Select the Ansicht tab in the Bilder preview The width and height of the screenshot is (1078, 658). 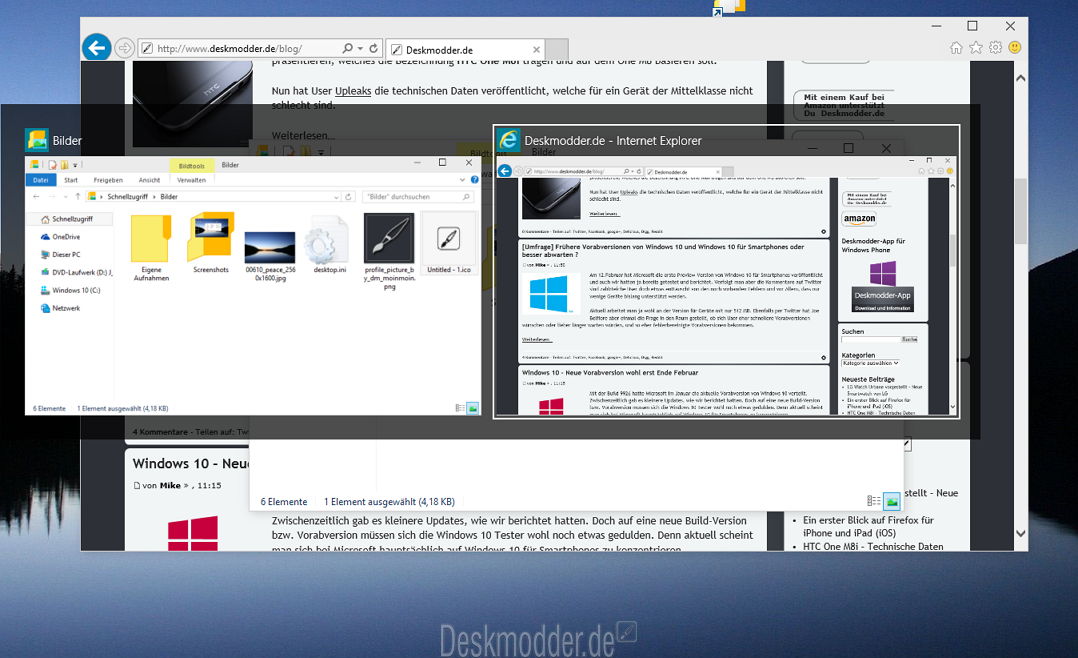149,180
